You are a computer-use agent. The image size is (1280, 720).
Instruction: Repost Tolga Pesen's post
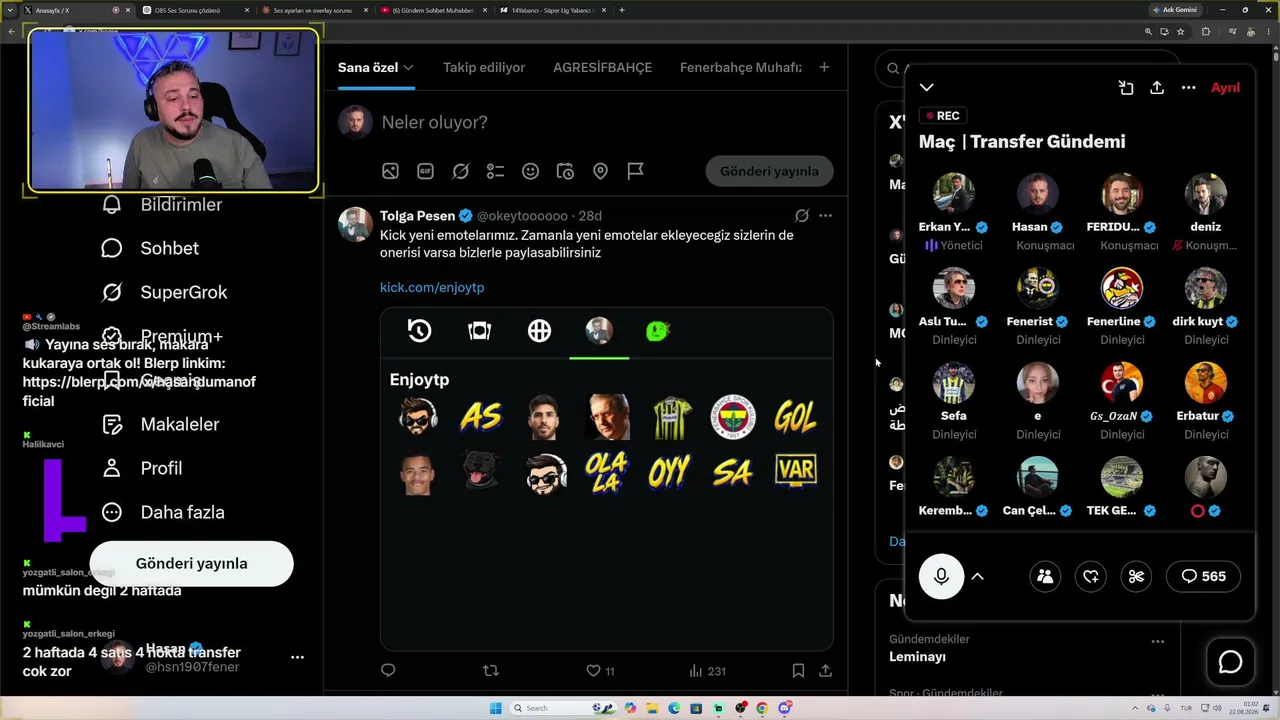[490, 671]
